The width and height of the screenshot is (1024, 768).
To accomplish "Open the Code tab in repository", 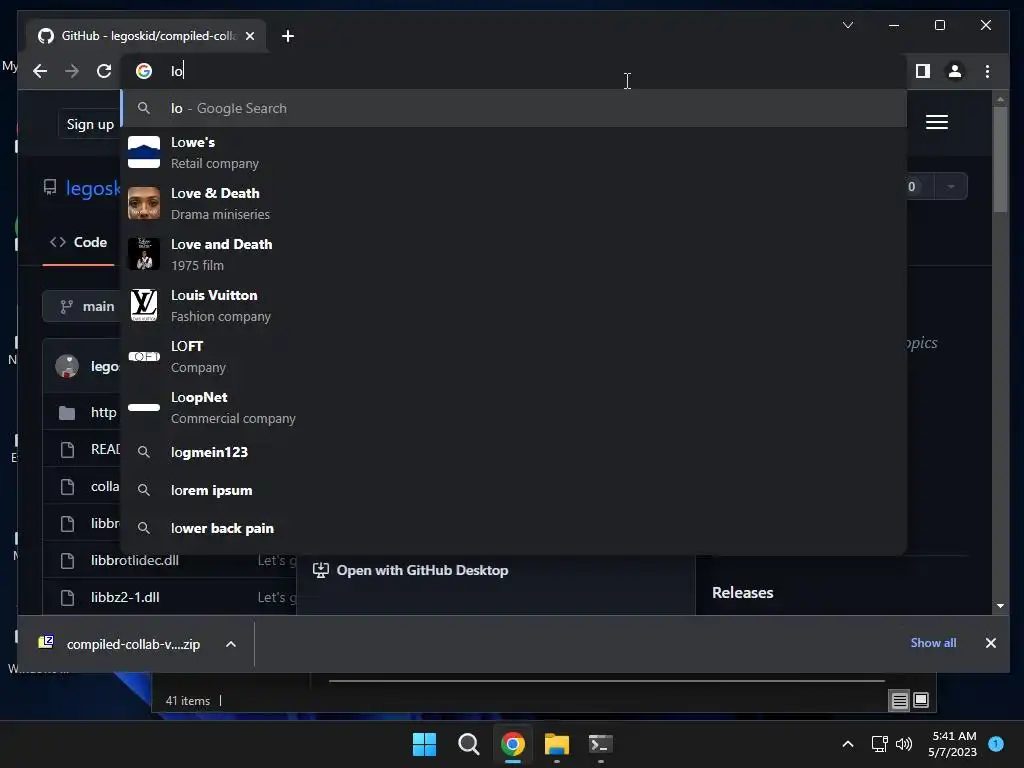I will pyautogui.click(x=78, y=242).
